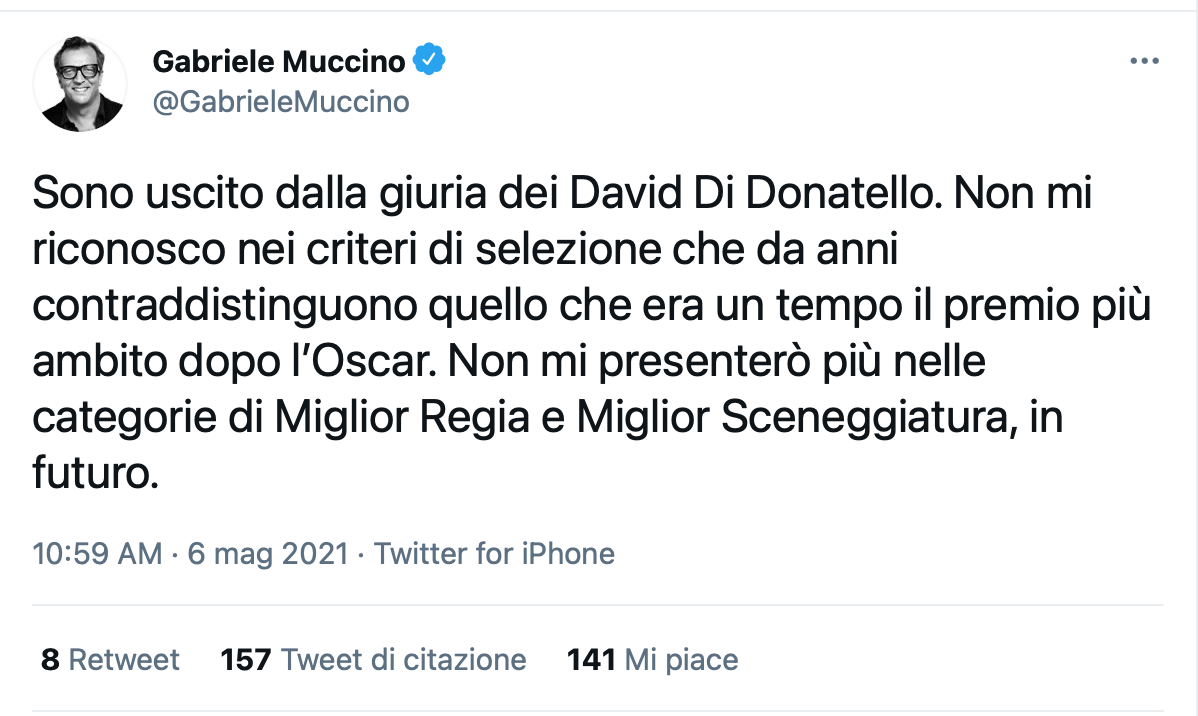Click the retweet count number 8
This screenshot has width=1198, height=716.
(x=50, y=660)
